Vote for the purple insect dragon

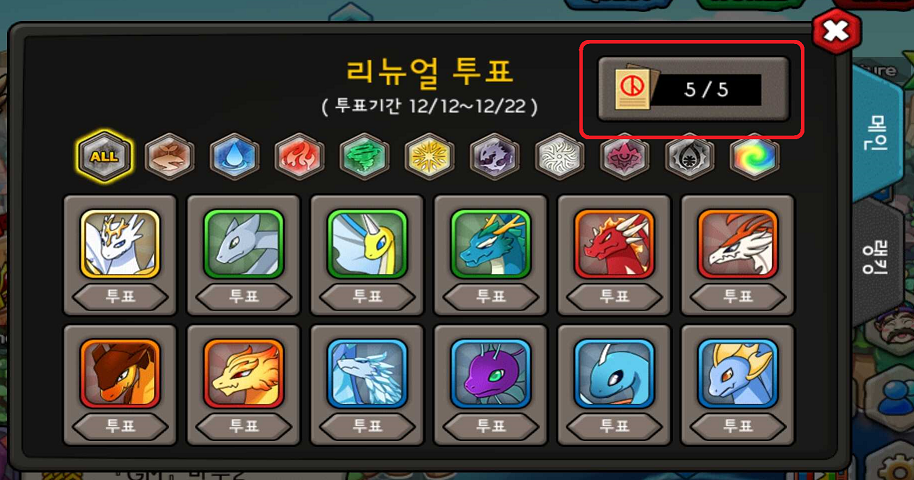[491, 426]
